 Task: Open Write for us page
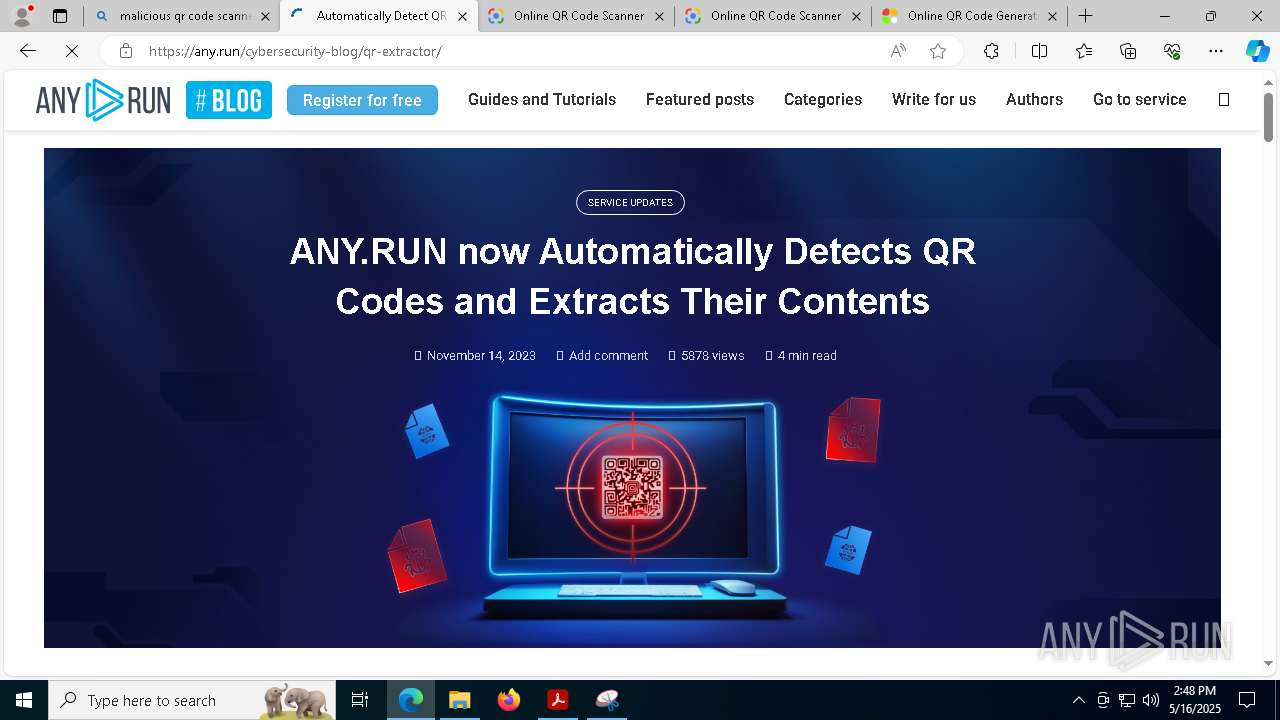click(x=934, y=99)
